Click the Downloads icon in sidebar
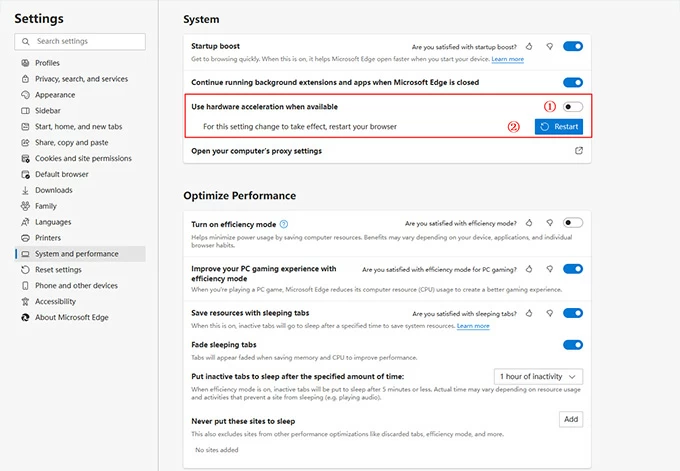Image resolution: width=680 pixels, height=471 pixels. (x=24, y=190)
